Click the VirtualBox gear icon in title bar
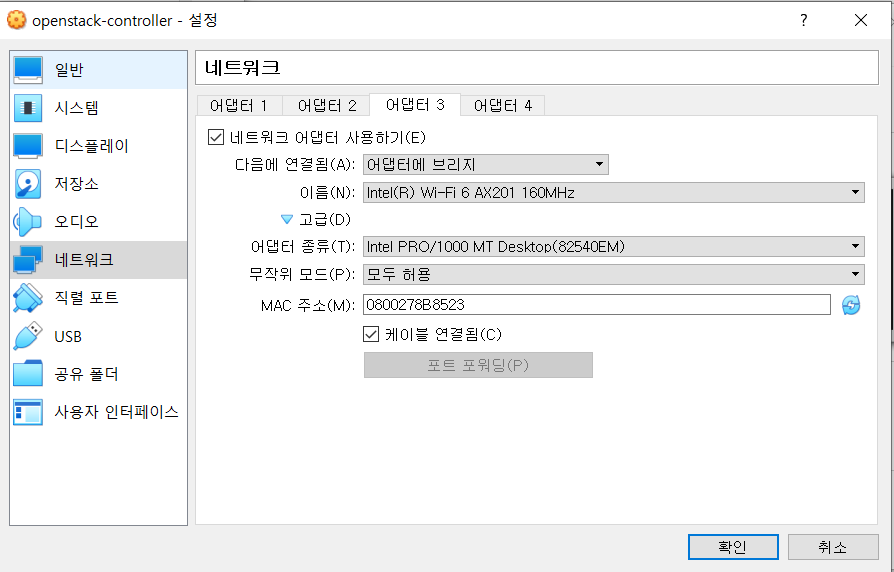The height and width of the screenshot is (572, 894). click(x=15, y=20)
